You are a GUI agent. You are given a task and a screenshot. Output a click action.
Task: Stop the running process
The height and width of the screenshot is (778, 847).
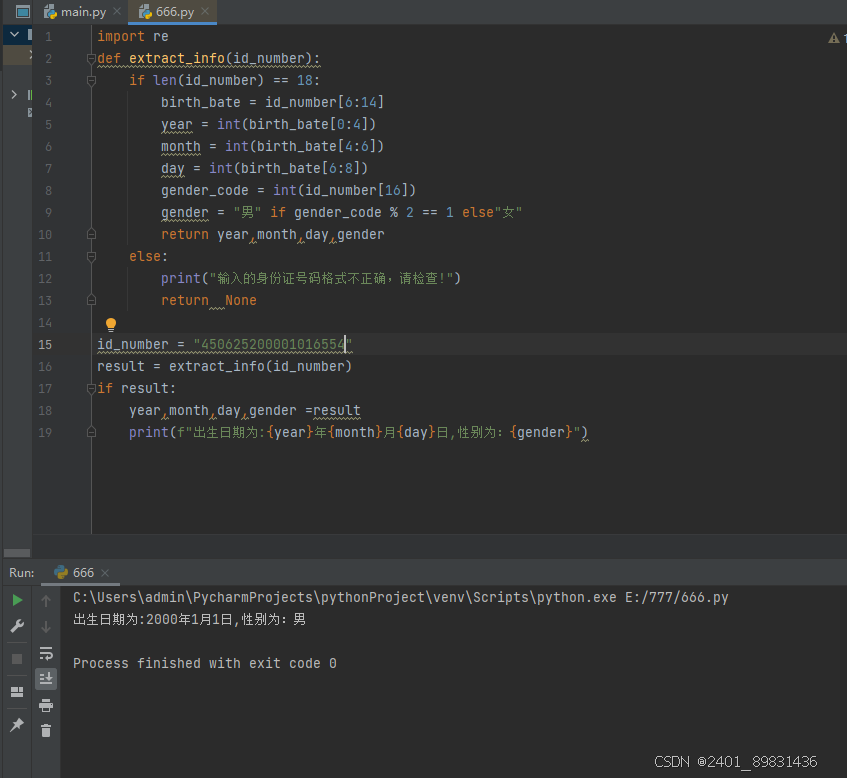click(x=17, y=659)
